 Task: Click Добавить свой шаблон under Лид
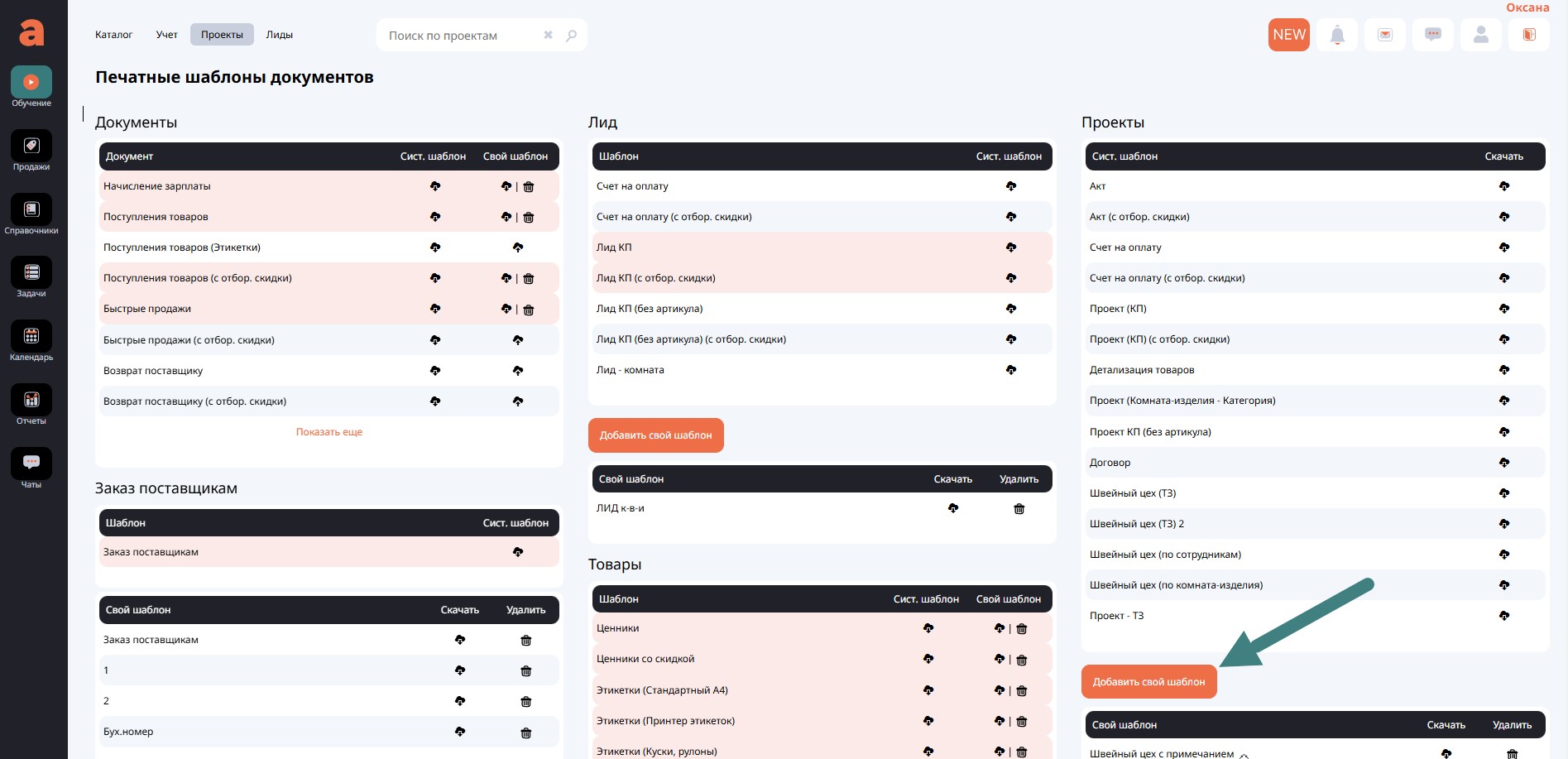click(655, 435)
